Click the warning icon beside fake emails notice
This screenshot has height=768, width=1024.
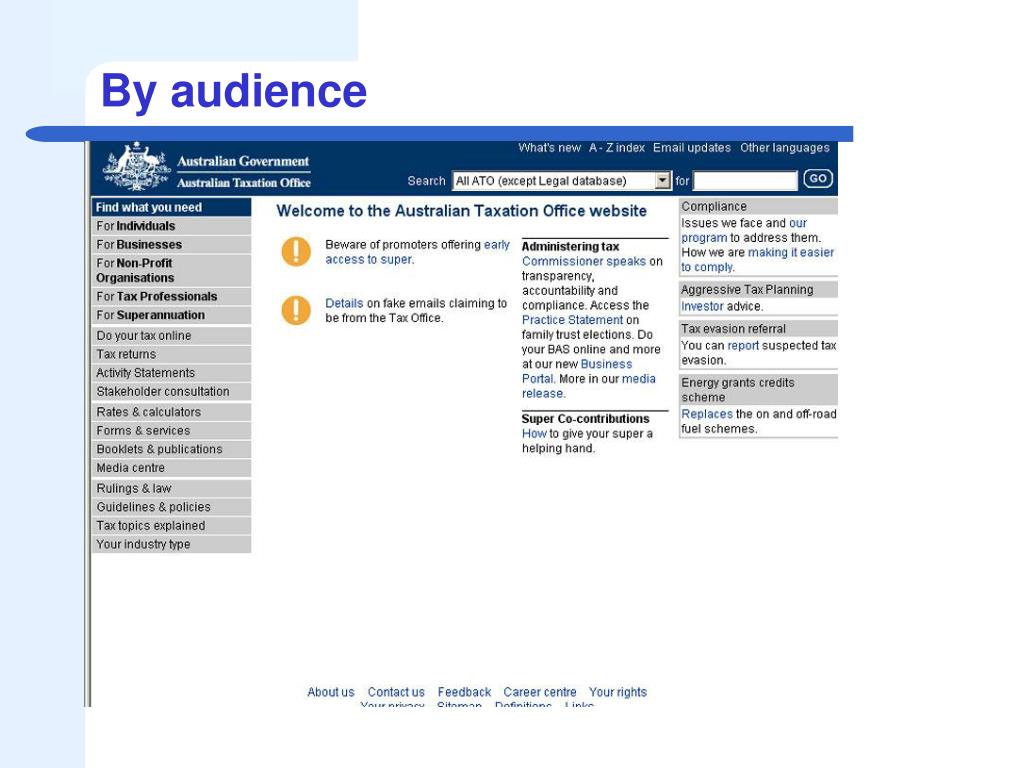(296, 310)
